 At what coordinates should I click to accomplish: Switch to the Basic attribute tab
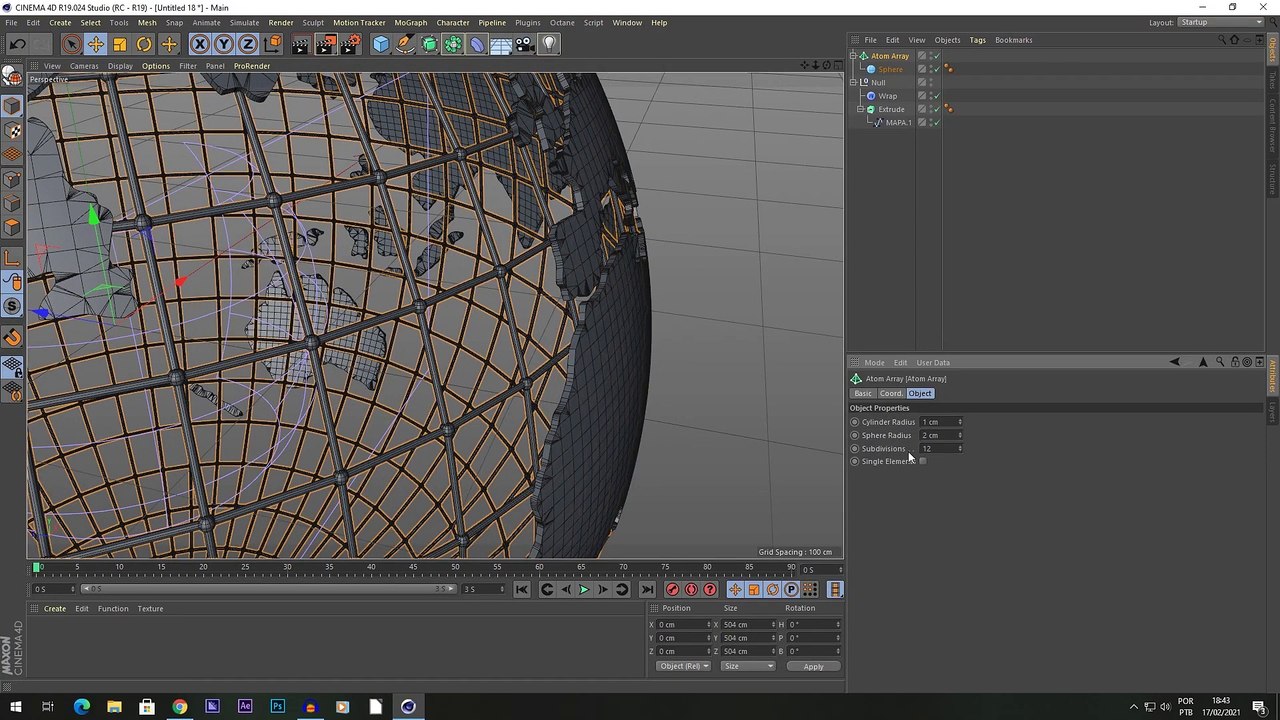pyautogui.click(x=863, y=393)
